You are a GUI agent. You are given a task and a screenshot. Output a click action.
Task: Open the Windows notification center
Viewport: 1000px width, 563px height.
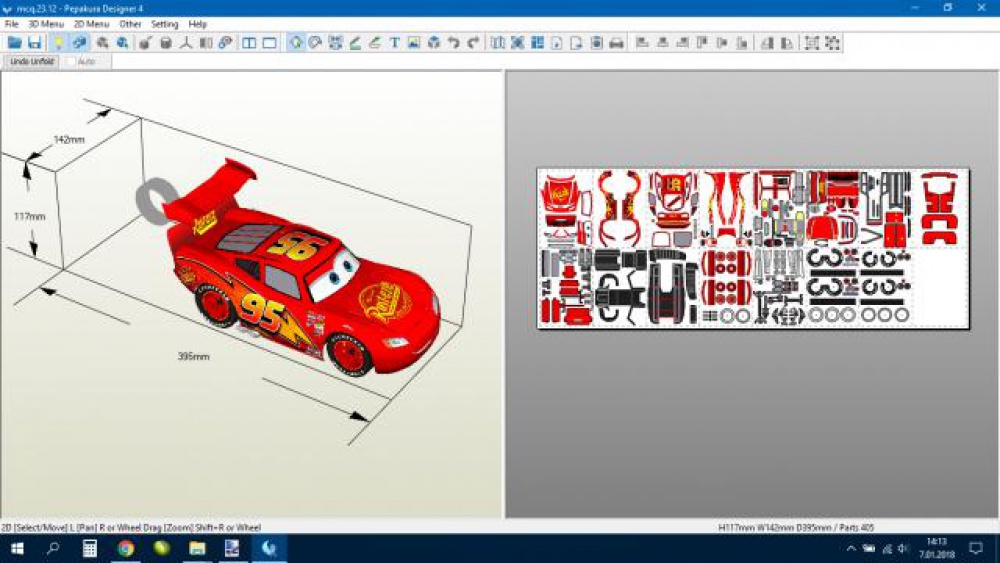pyautogui.click(x=976, y=548)
